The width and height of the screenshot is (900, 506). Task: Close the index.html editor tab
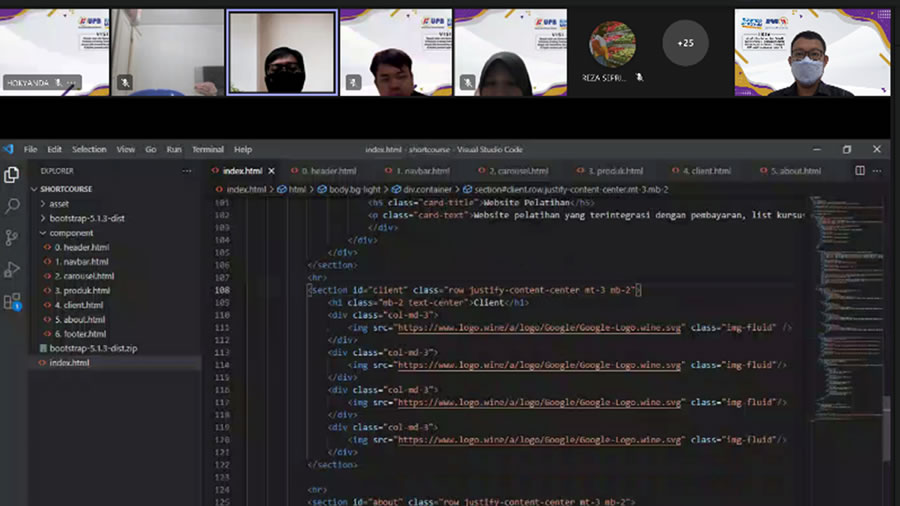(272, 171)
